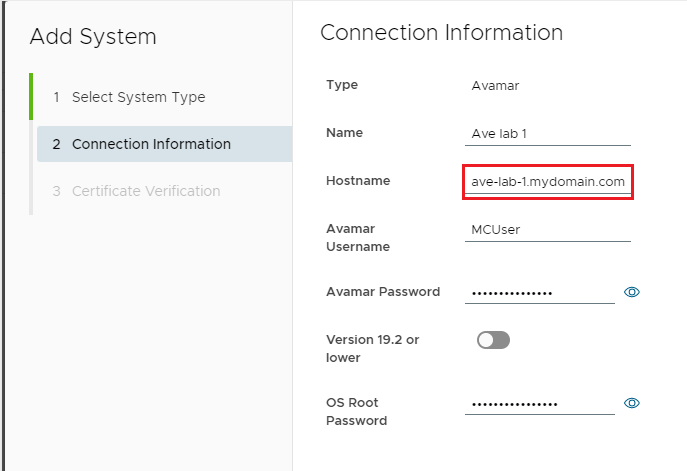The width and height of the screenshot is (687, 471).
Task: Click the Avamar Password label
Action: point(383,292)
